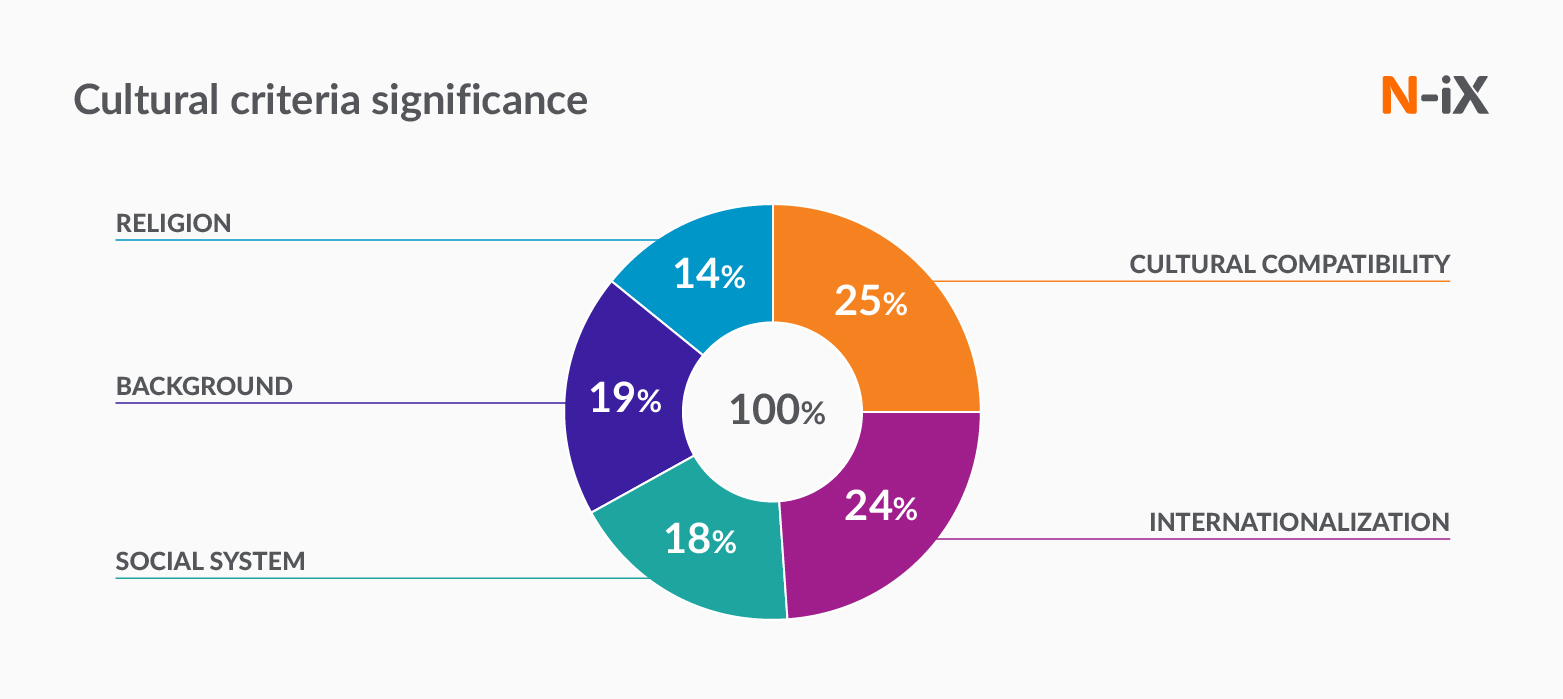Select the BACKGROUND label

pyautogui.click(x=204, y=386)
